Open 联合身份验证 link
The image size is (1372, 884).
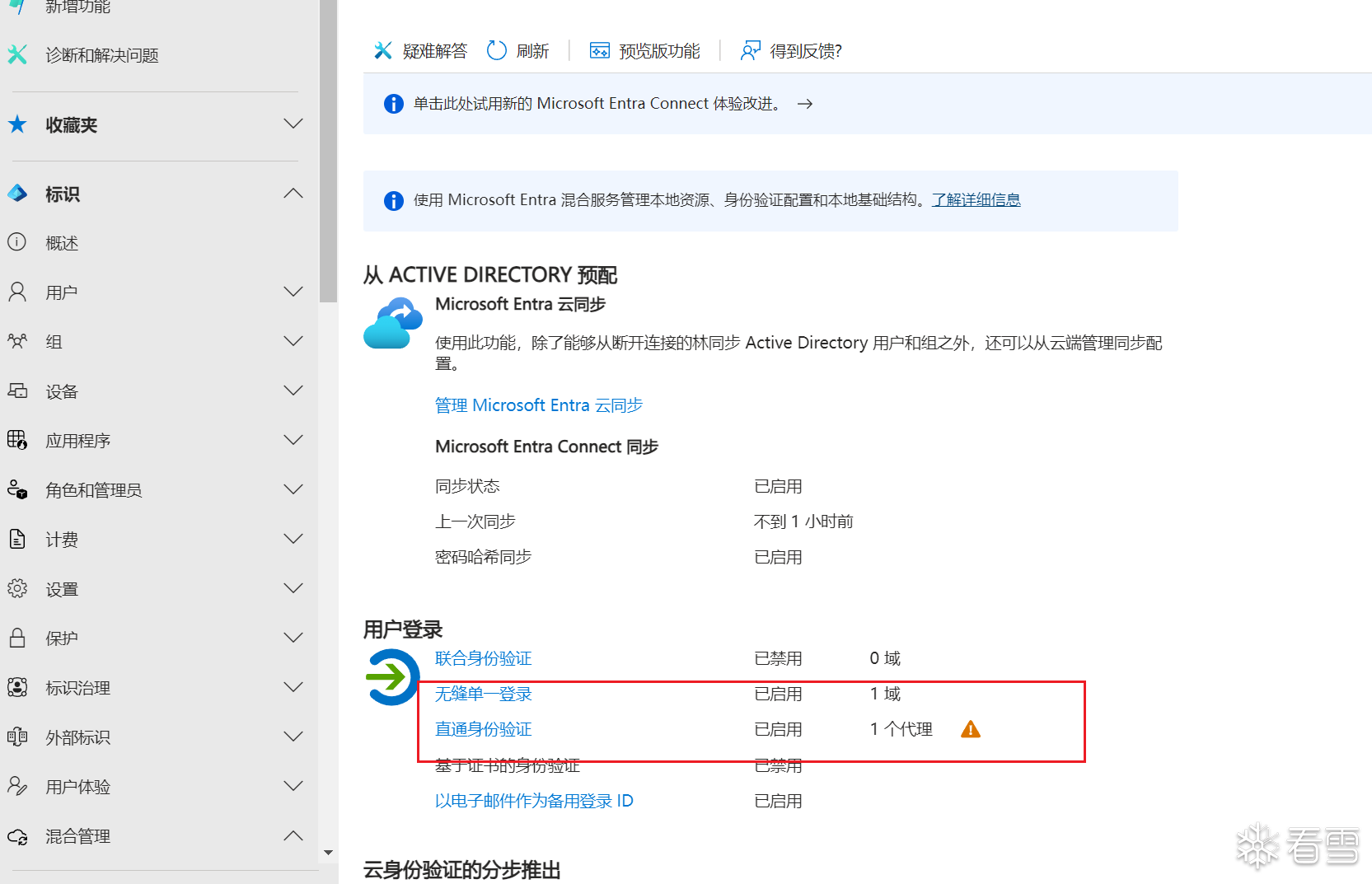click(484, 658)
